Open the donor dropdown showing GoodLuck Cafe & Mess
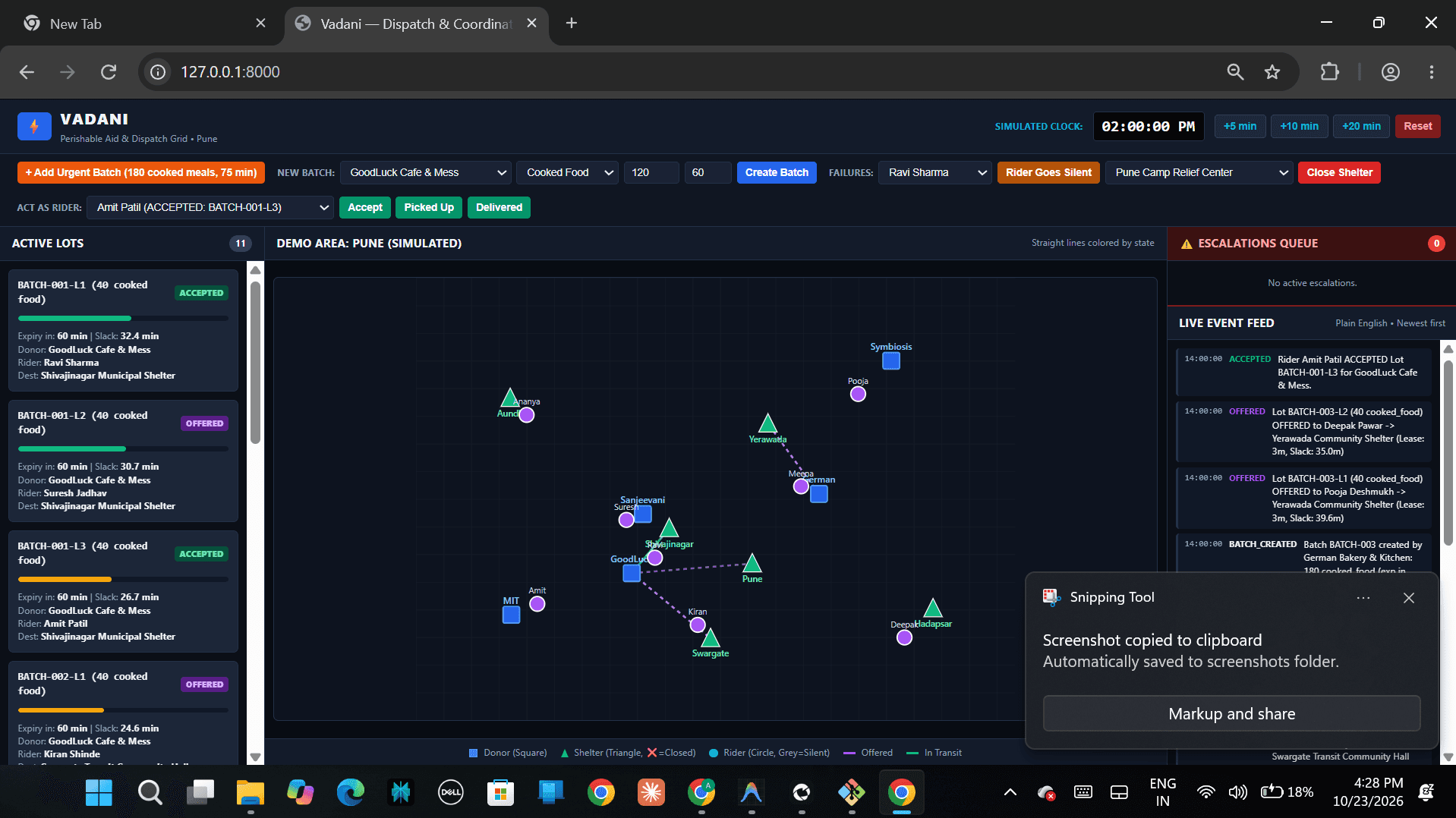 [x=427, y=172]
